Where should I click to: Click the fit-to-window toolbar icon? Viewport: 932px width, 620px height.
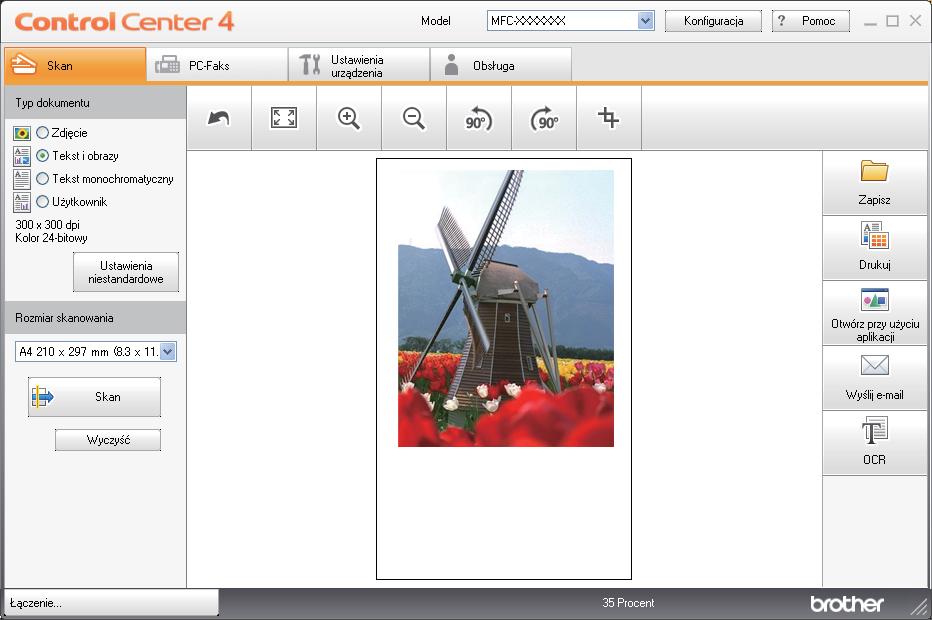(284, 118)
